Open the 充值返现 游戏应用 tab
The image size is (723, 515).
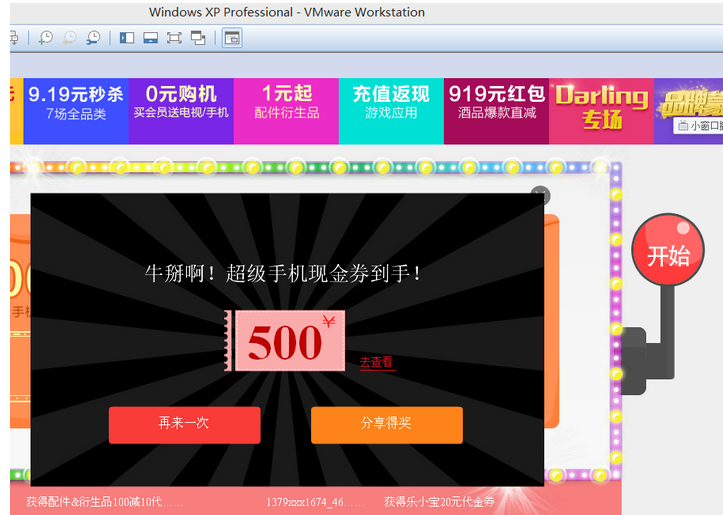391,111
